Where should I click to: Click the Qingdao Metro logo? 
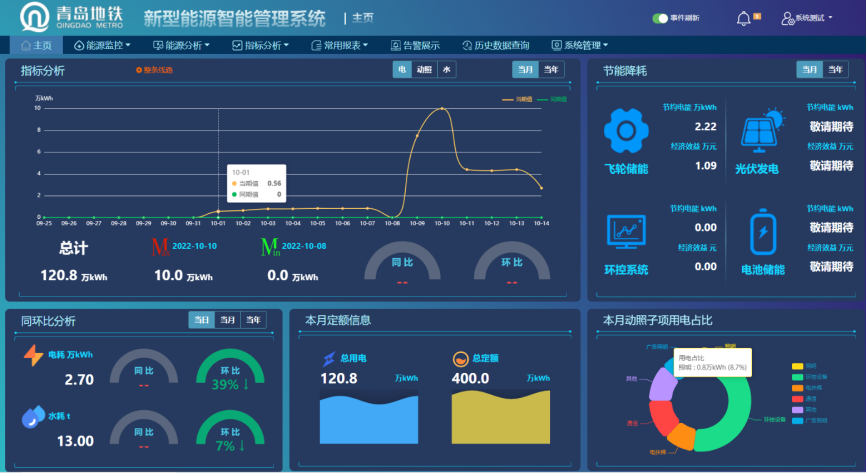coord(39,19)
